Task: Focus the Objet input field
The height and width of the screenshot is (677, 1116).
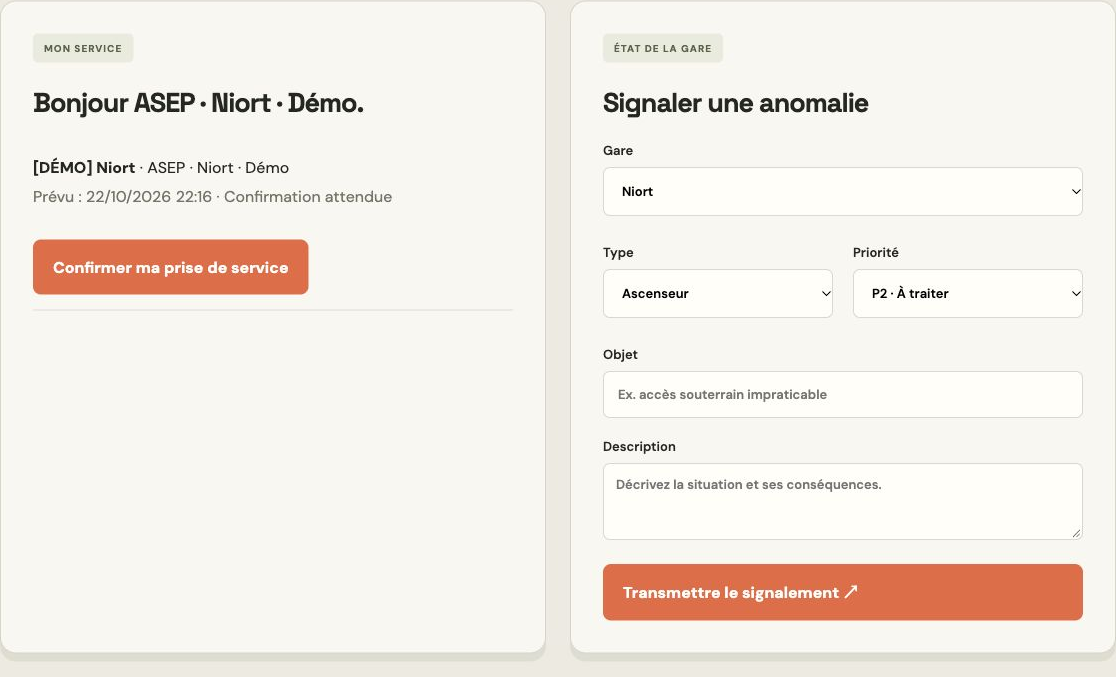Action: point(843,394)
